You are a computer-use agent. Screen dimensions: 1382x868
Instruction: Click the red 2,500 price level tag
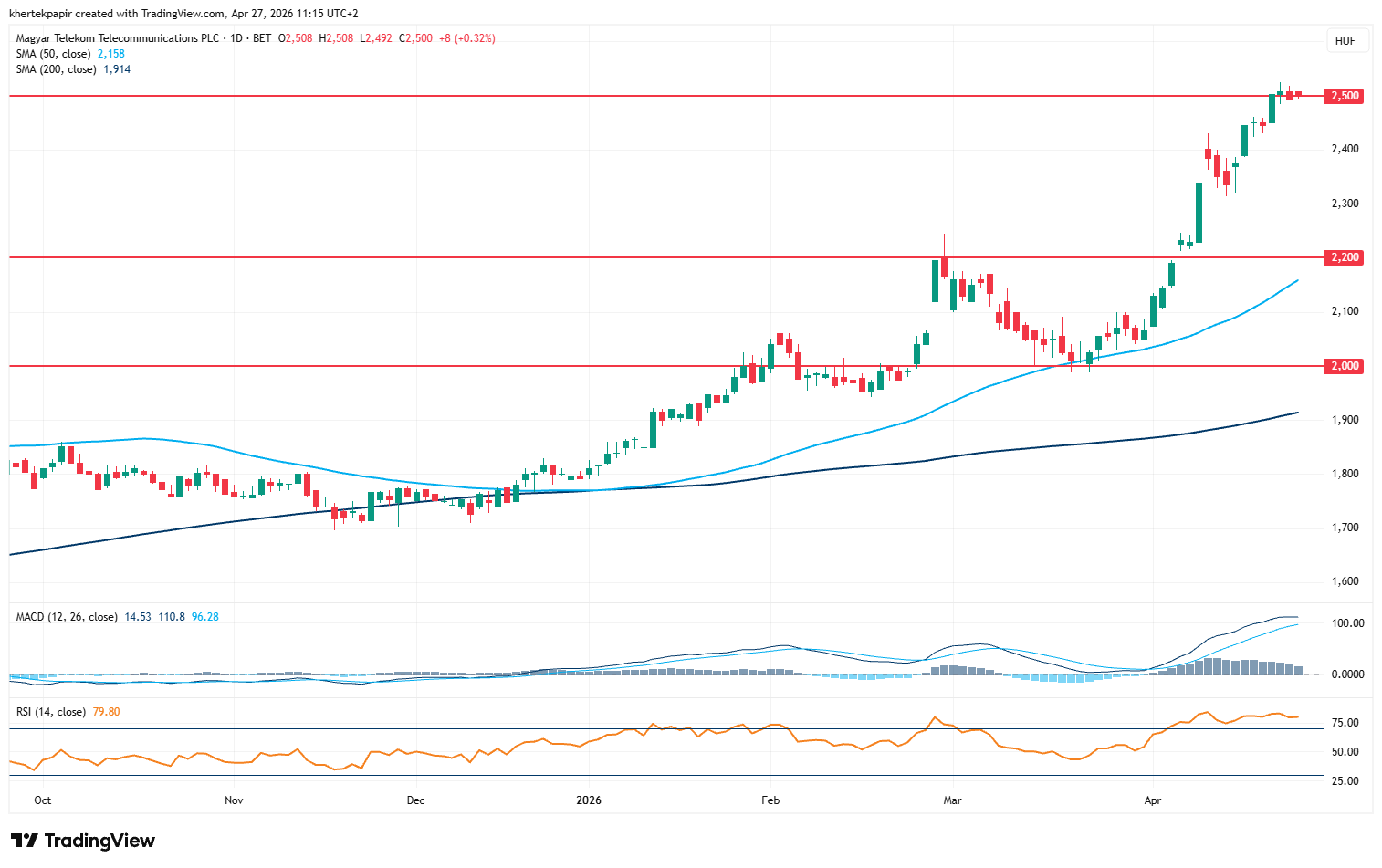[1345, 96]
